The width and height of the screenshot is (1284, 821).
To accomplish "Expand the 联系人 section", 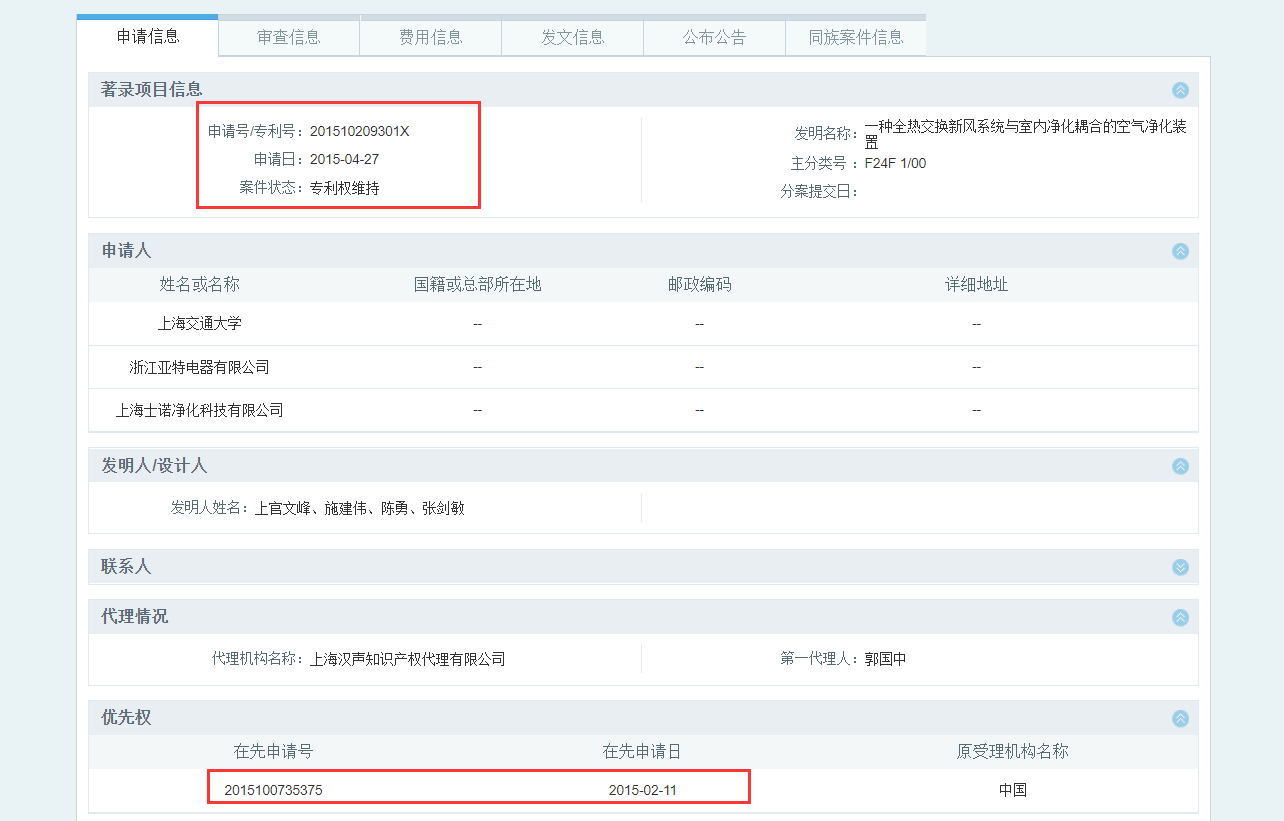I will click(x=1180, y=567).
